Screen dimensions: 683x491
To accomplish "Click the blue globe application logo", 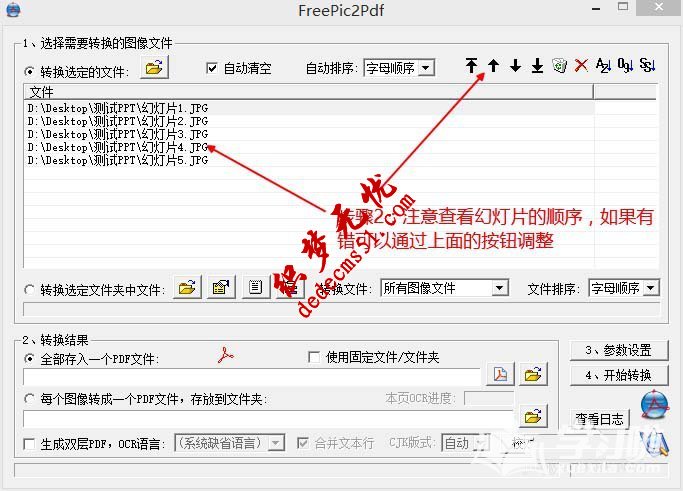I will point(654,405).
